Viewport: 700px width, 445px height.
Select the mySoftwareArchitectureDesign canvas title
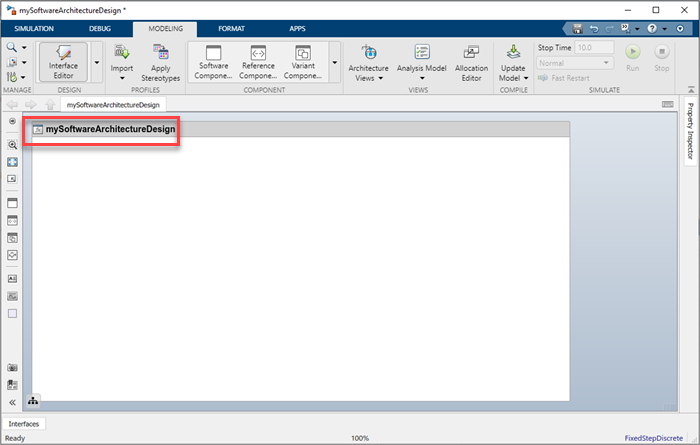[x=110, y=129]
